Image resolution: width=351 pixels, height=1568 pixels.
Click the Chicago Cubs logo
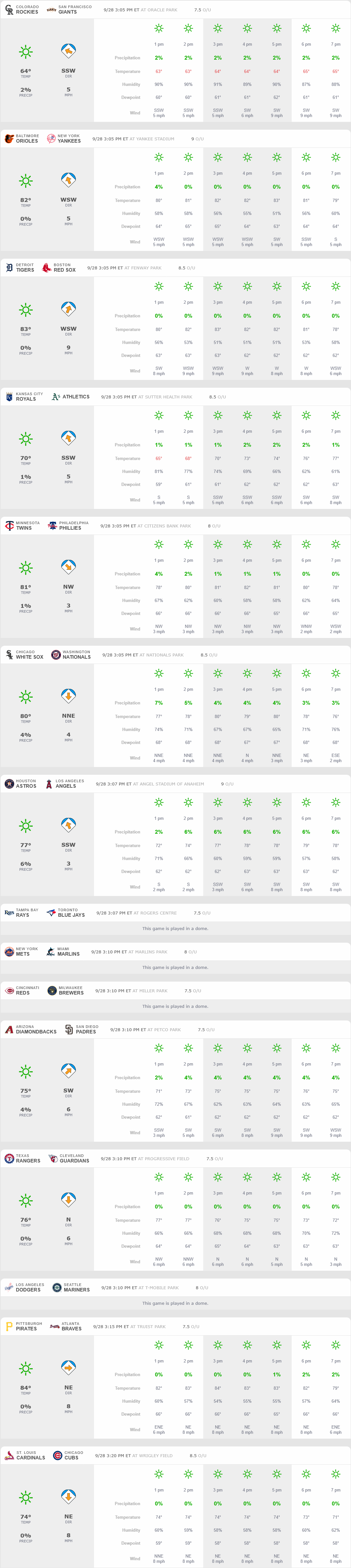point(58,1456)
